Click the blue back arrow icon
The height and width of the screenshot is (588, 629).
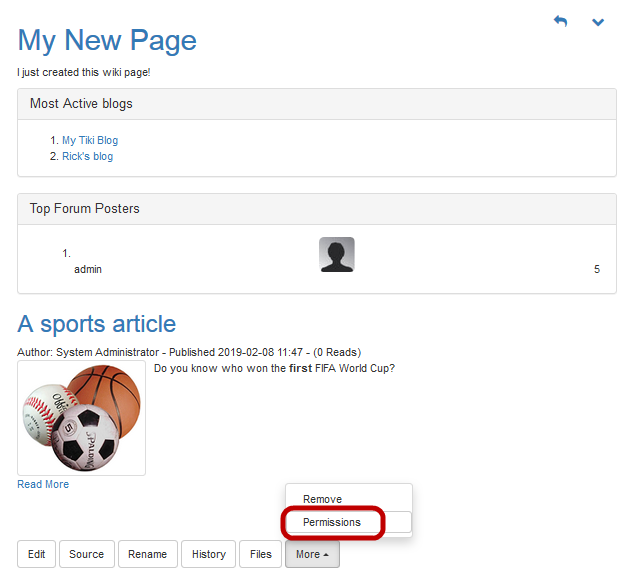[560, 22]
